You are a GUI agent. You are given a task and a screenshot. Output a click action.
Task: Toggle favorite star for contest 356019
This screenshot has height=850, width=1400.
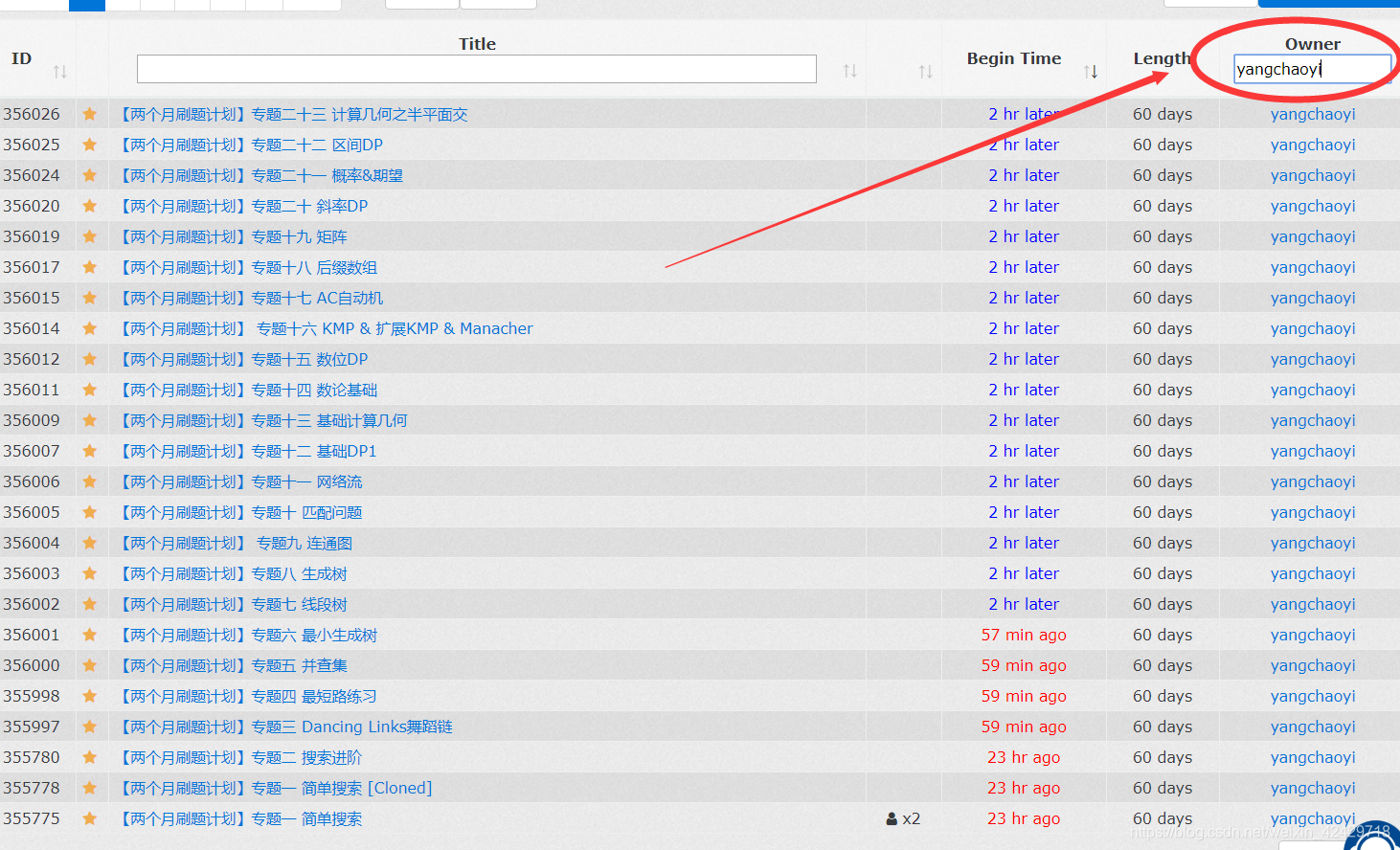pyautogui.click(x=90, y=236)
